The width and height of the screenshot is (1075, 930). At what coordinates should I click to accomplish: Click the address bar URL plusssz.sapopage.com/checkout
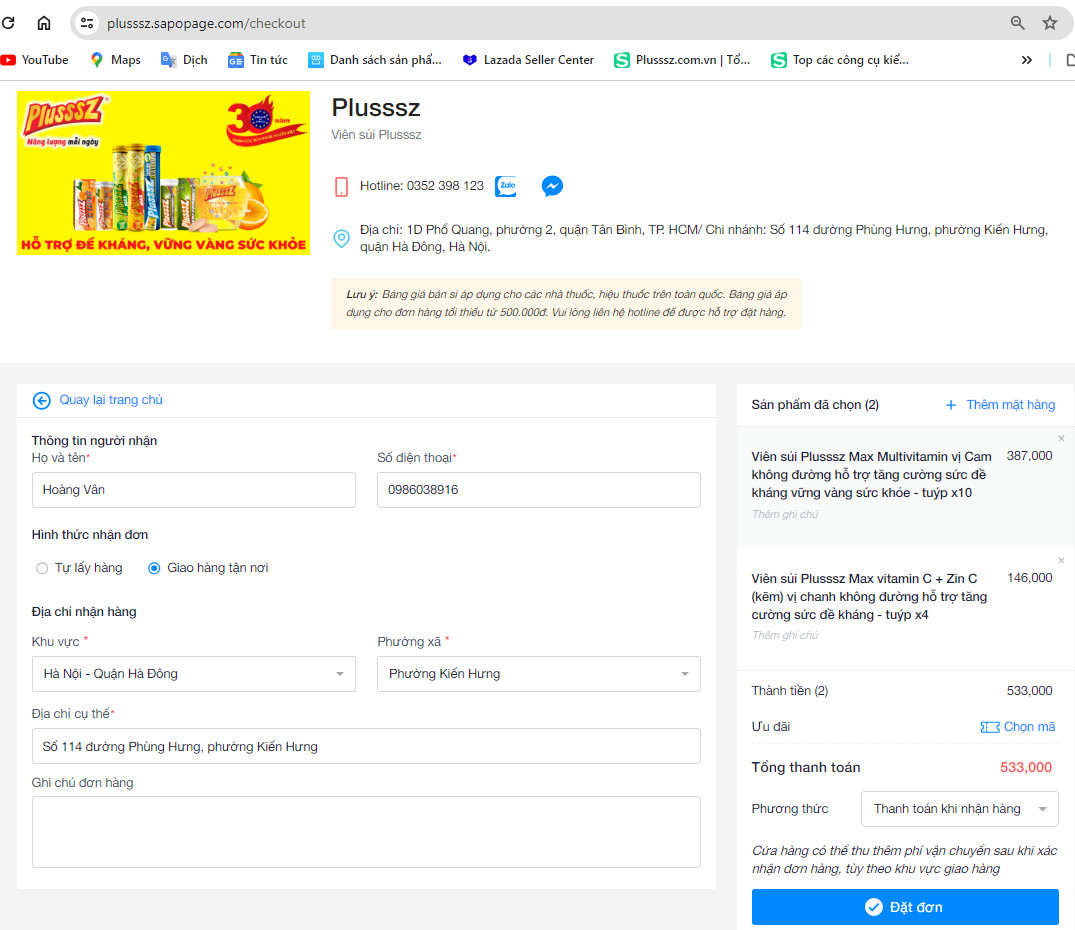206,23
